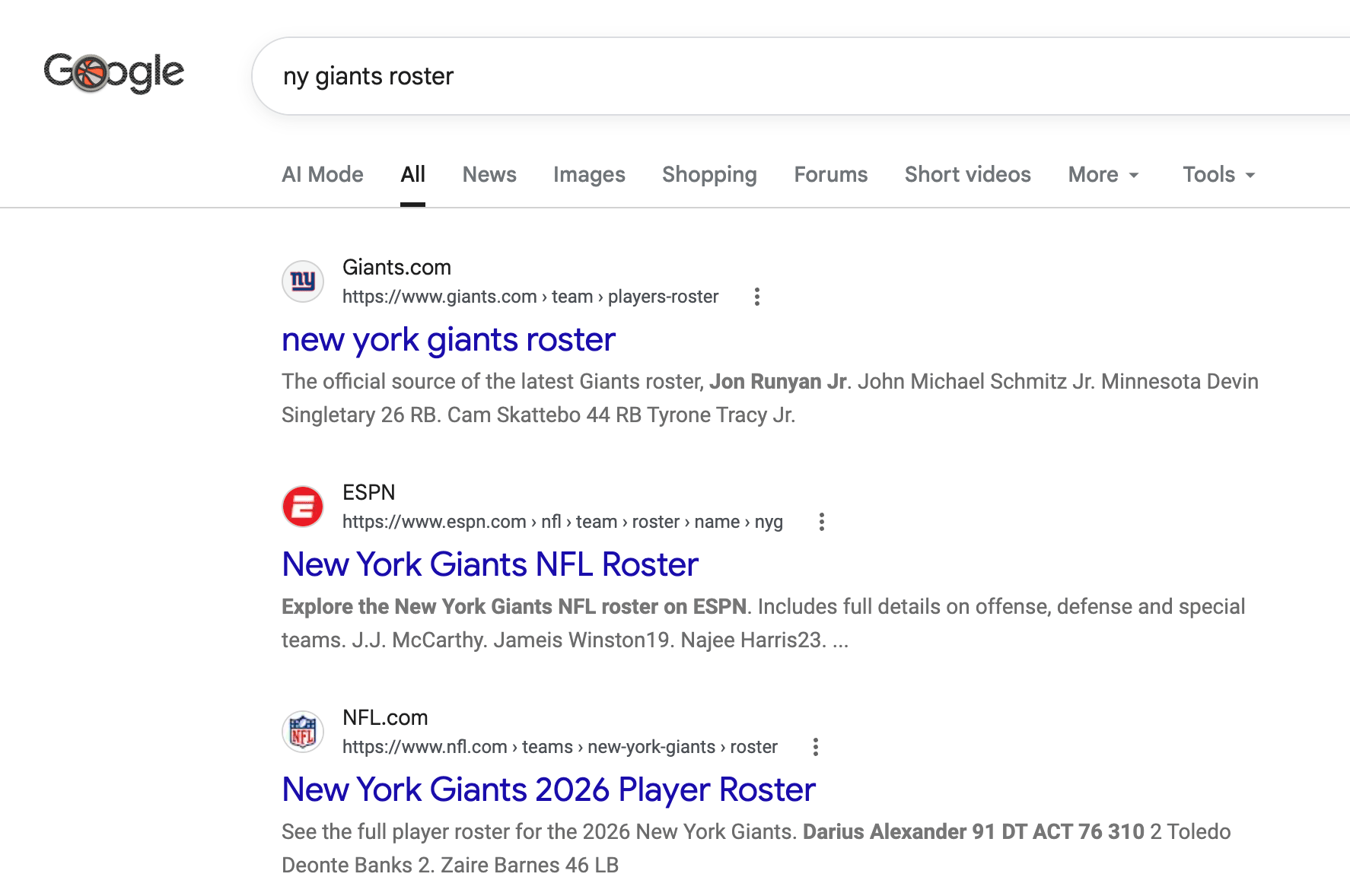Image resolution: width=1350 pixels, height=896 pixels.
Task: Click the nfl.com new-york-giants roster URL
Action: pos(560,747)
